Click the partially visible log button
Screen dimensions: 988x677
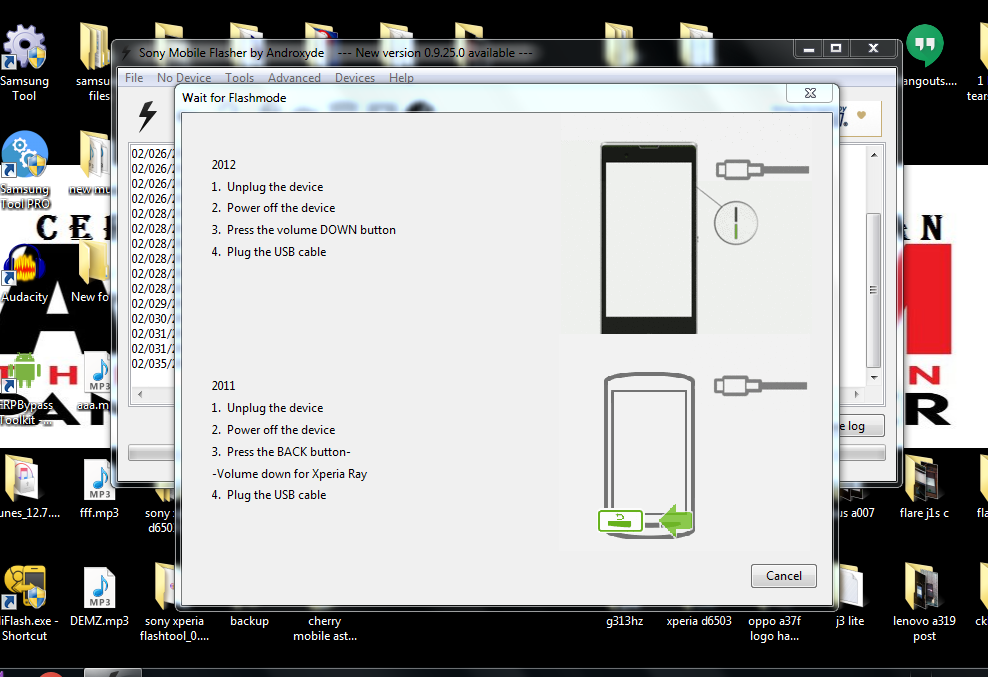pyautogui.click(x=861, y=426)
